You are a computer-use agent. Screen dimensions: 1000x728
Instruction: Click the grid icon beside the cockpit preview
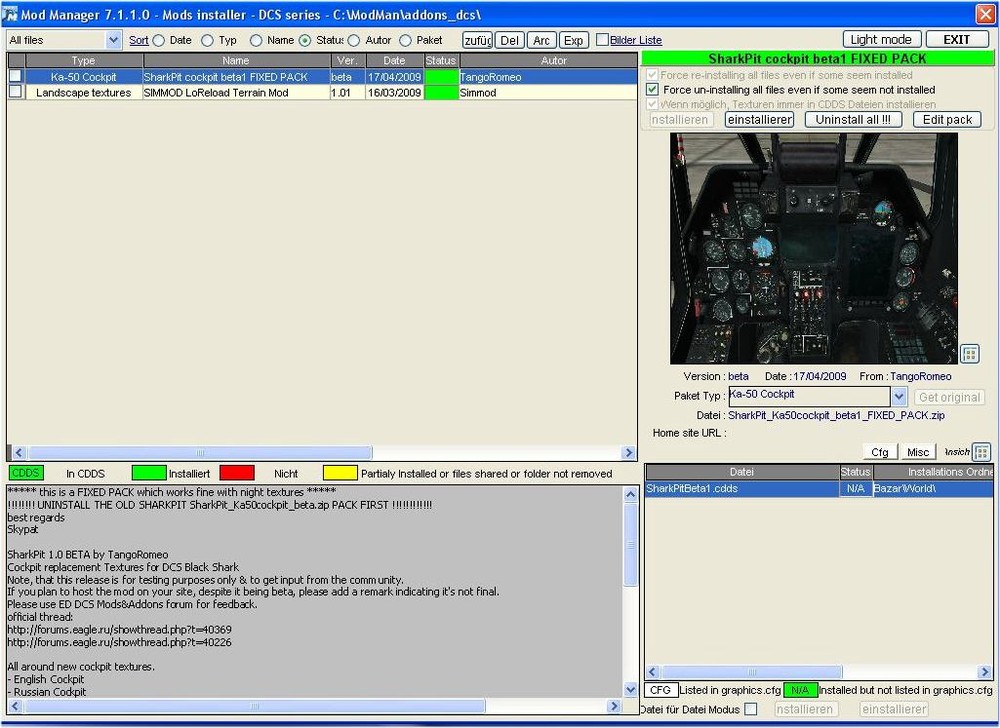click(969, 354)
